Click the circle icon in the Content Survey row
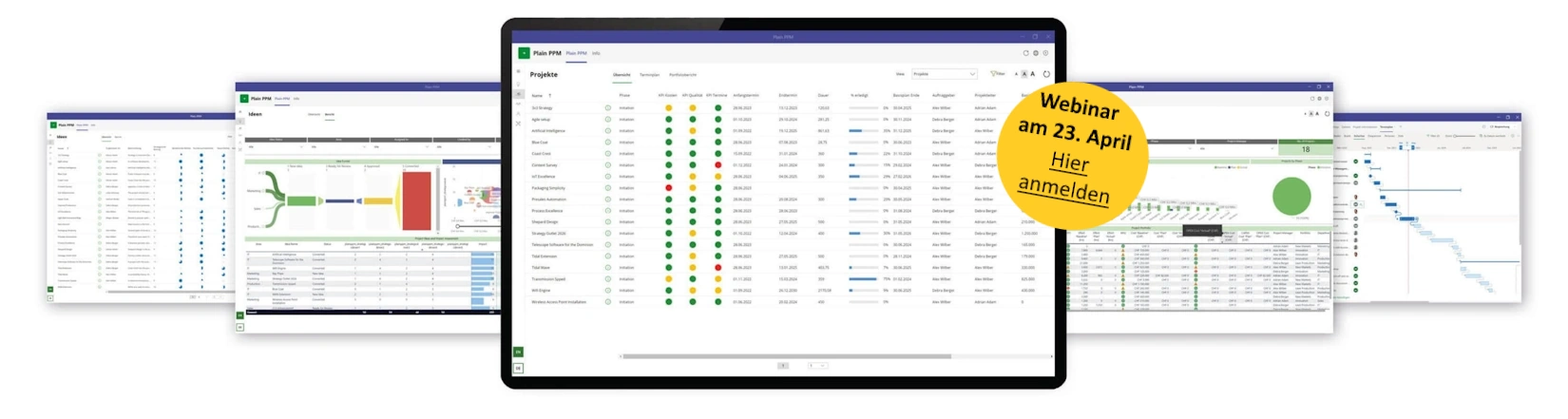 tap(608, 165)
